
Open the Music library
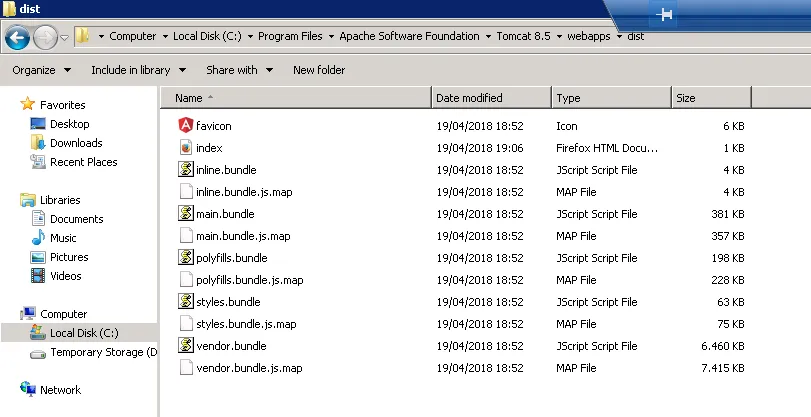click(62, 238)
